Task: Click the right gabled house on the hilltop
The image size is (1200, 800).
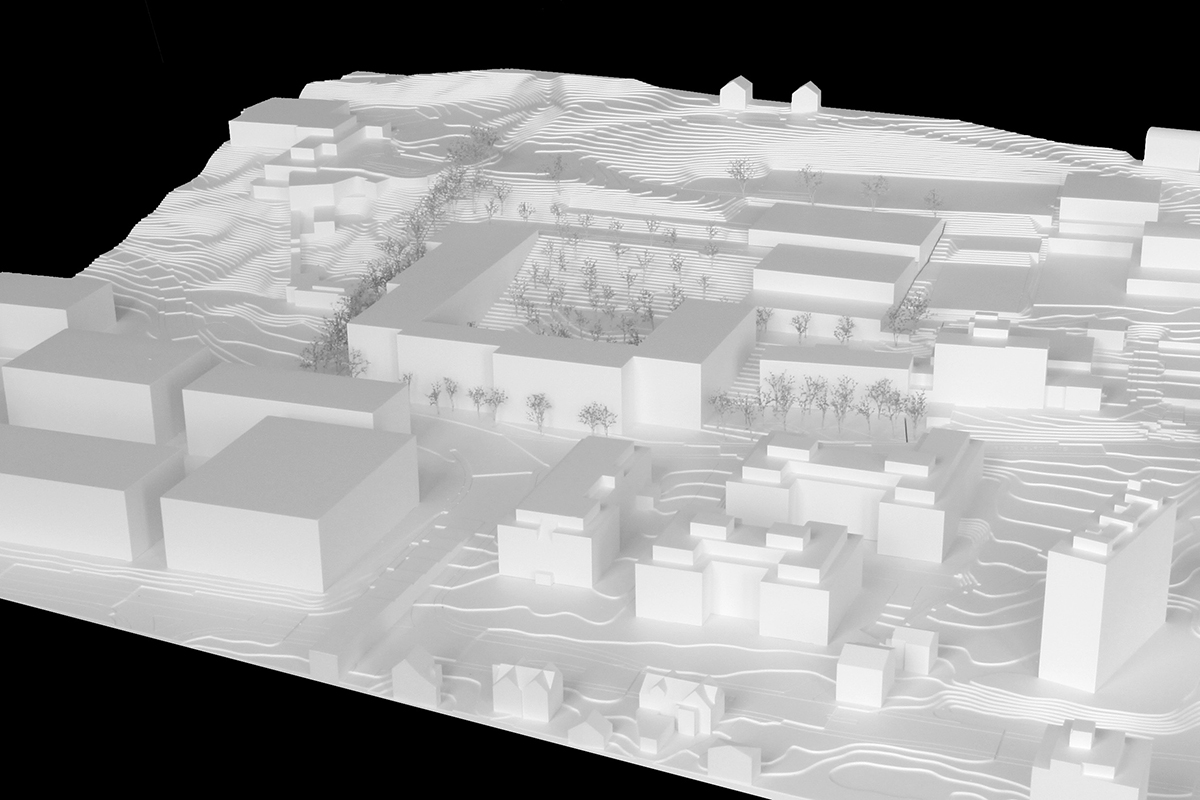Action: tap(806, 97)
